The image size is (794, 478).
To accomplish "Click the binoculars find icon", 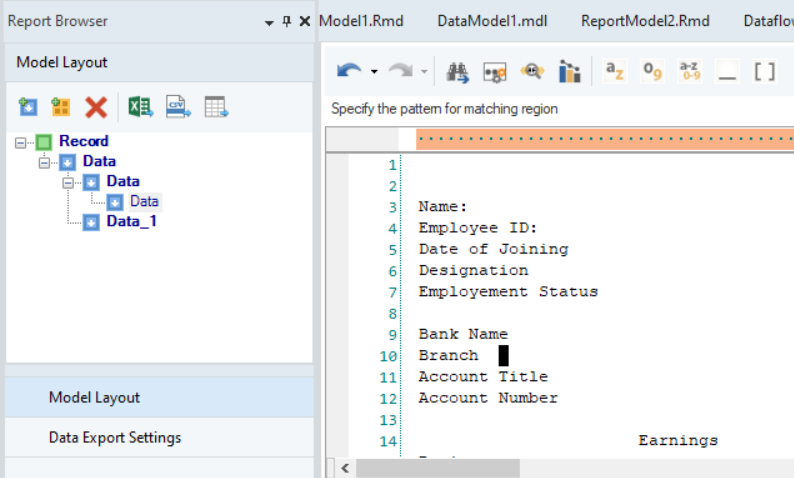I will click(458, 71).
